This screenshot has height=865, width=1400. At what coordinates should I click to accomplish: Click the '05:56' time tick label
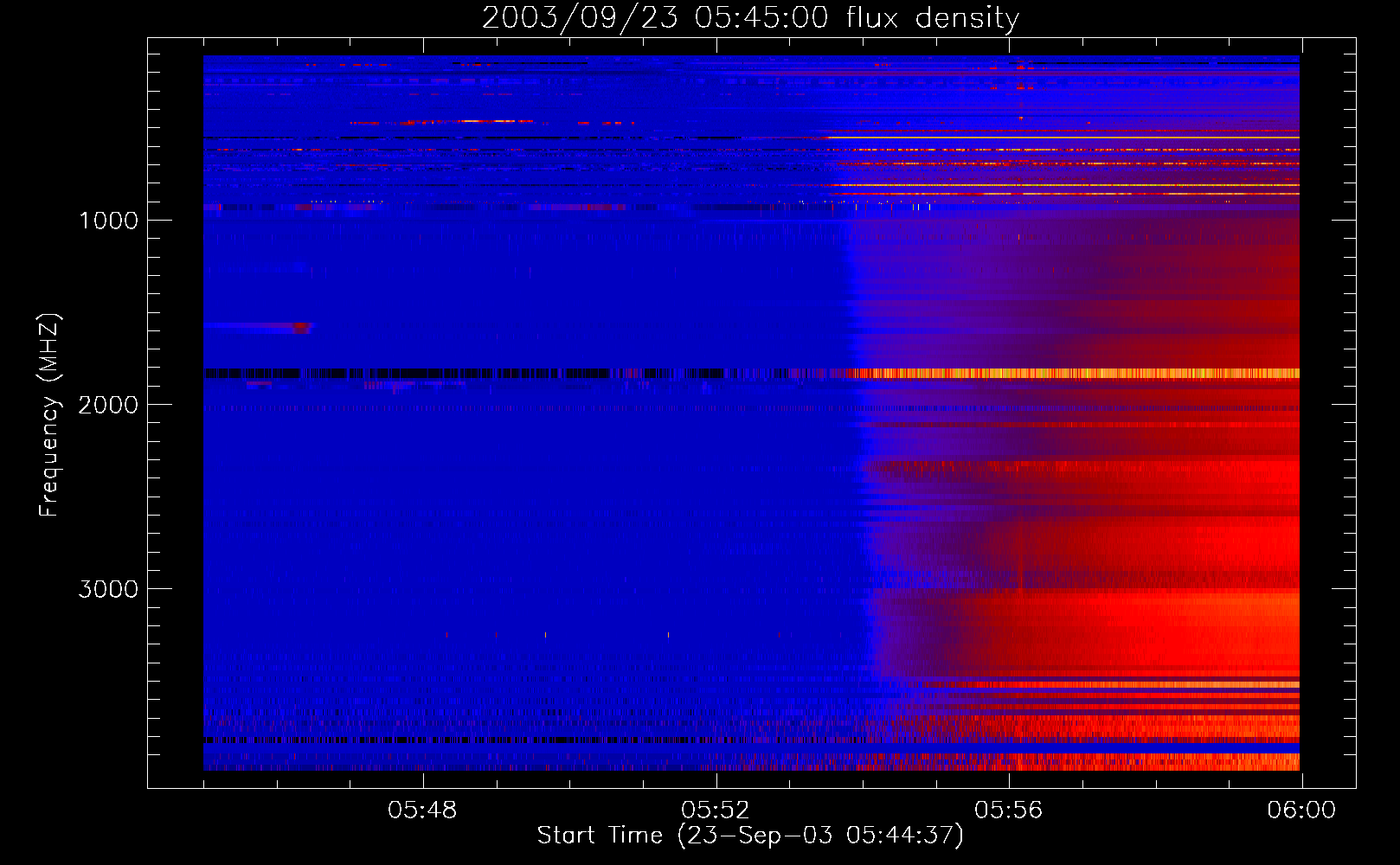coord(1009,811)
